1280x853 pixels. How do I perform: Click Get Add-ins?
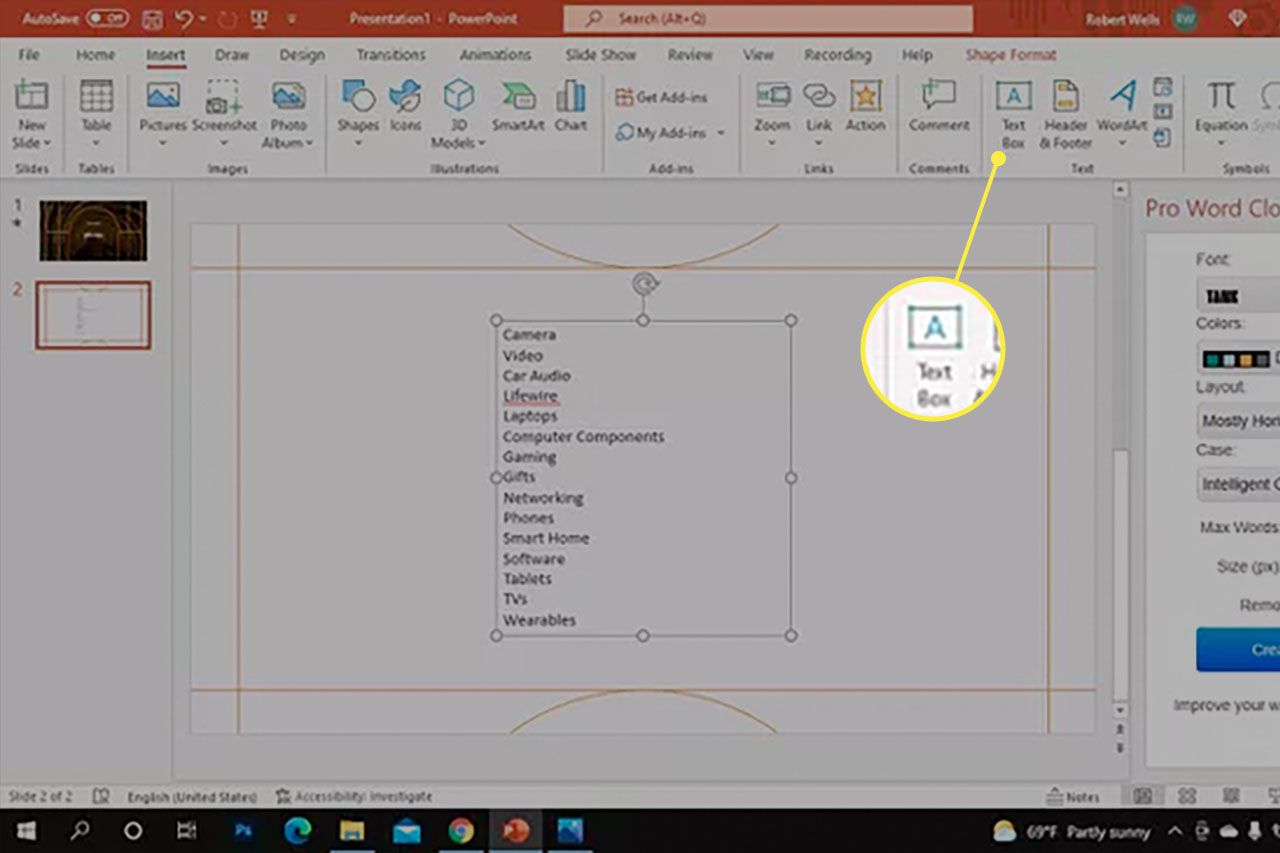click(x=661, y=97)
